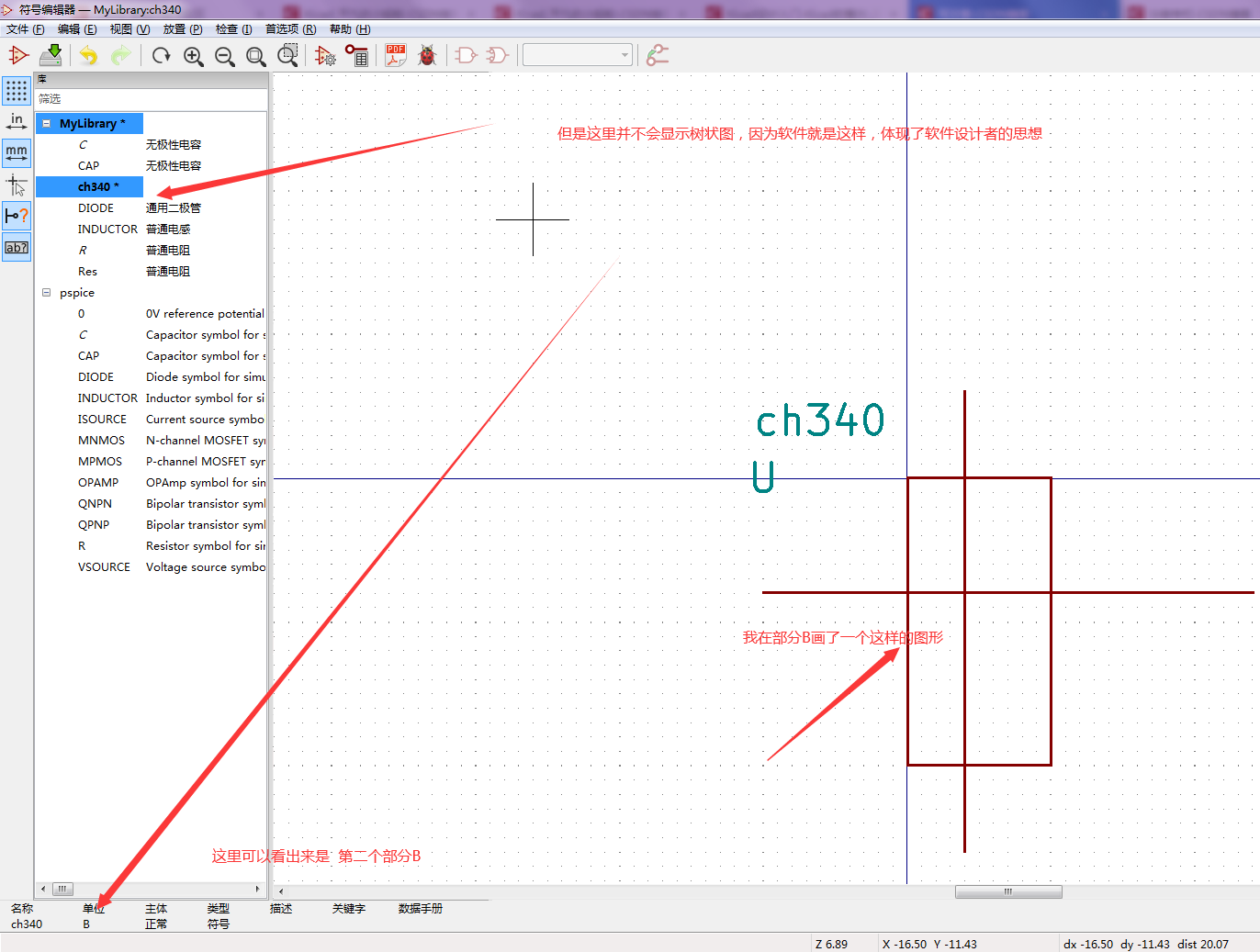Select MNMOS N-channel MOSFET symbol

click(x=152, y=440)
